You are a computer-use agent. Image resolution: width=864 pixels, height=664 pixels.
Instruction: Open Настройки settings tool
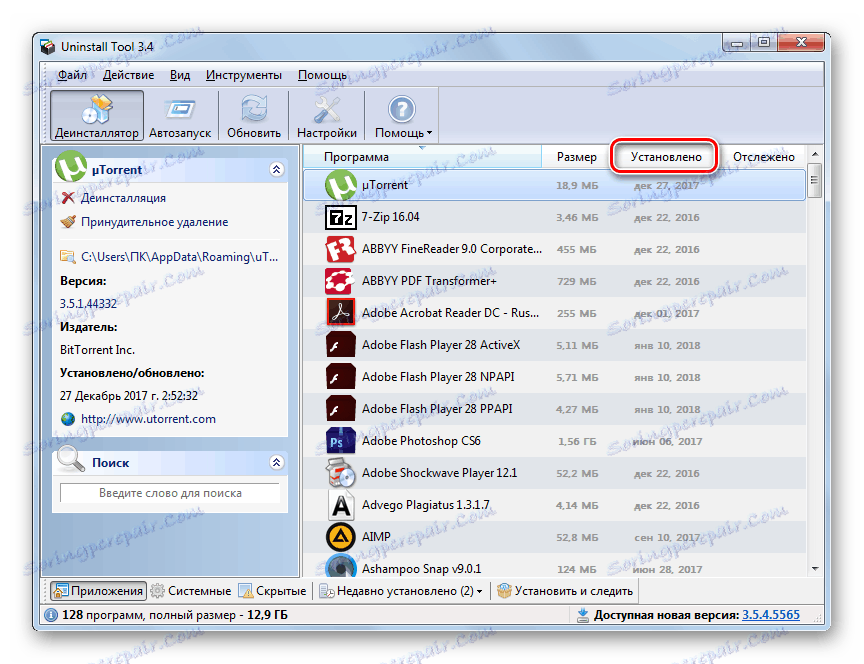(327, 116)
